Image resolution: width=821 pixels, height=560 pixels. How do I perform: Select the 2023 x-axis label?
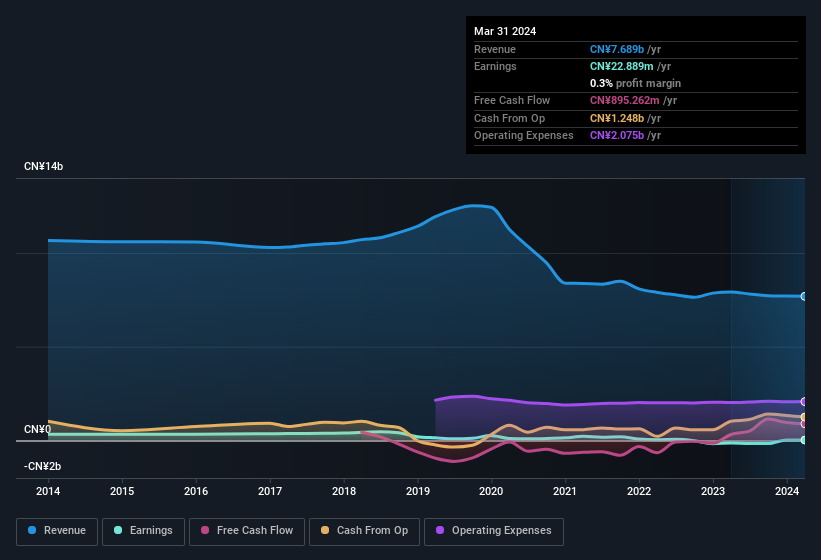712,491
